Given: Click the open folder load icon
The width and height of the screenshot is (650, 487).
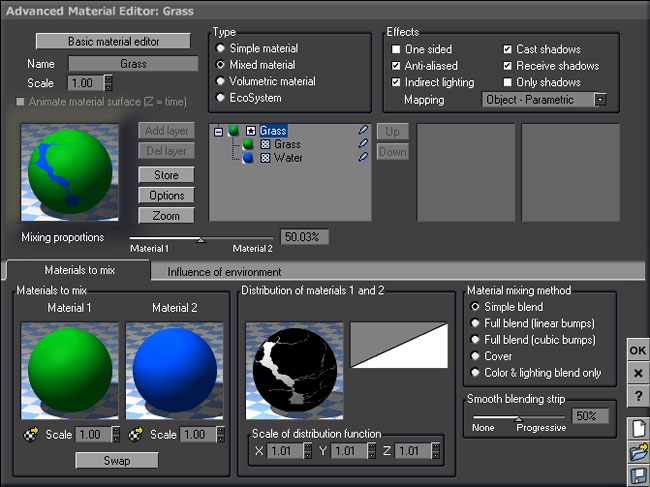Looking at the screenshot, I should click(x=638, y=452).
